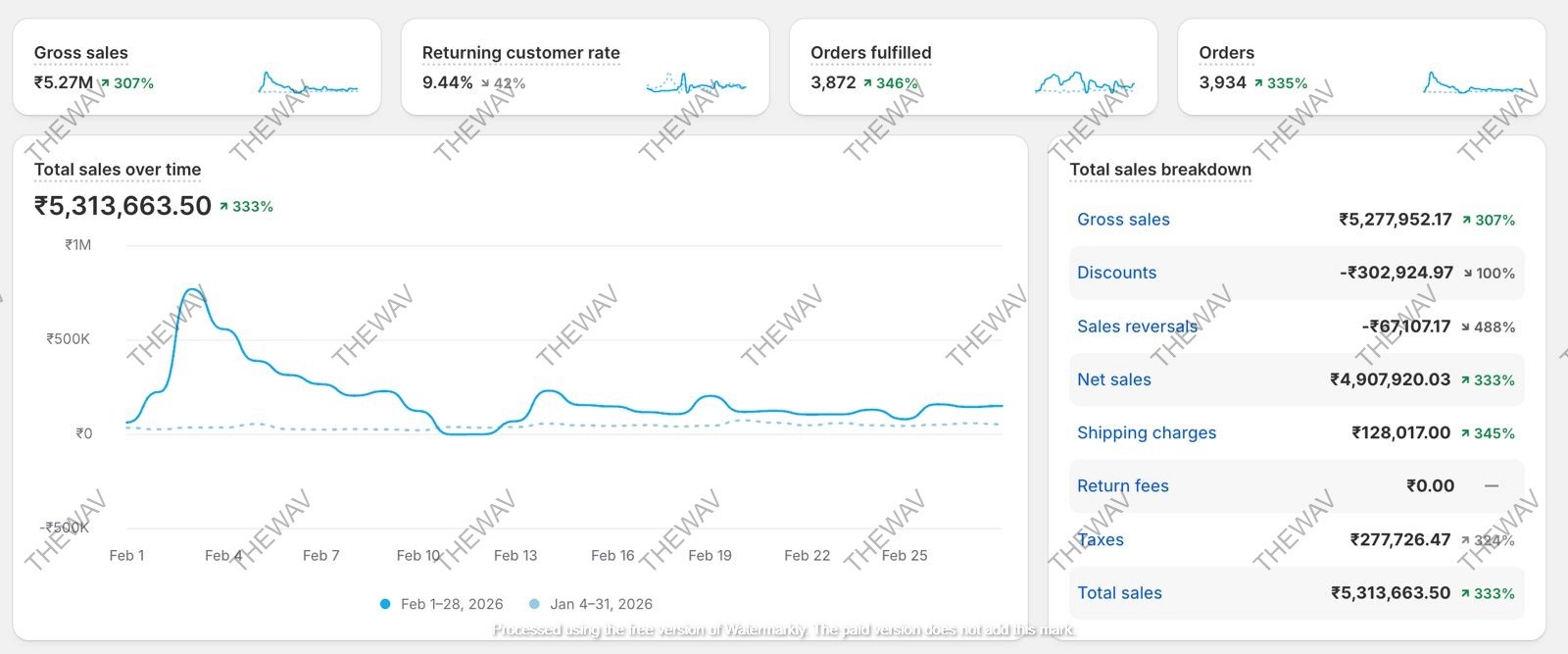Open the Taxes breakdown link
Viewport: 1568px width, 654px height.
(1101, 539)
